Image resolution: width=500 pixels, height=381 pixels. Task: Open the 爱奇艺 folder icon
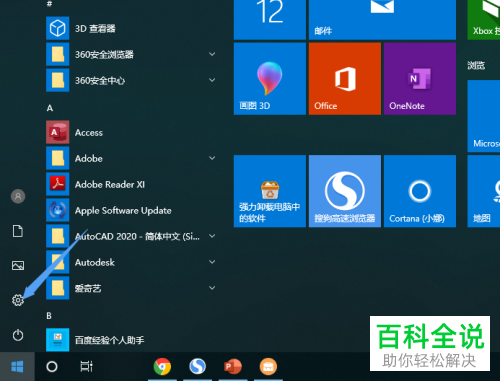click(x=58, y=288)
